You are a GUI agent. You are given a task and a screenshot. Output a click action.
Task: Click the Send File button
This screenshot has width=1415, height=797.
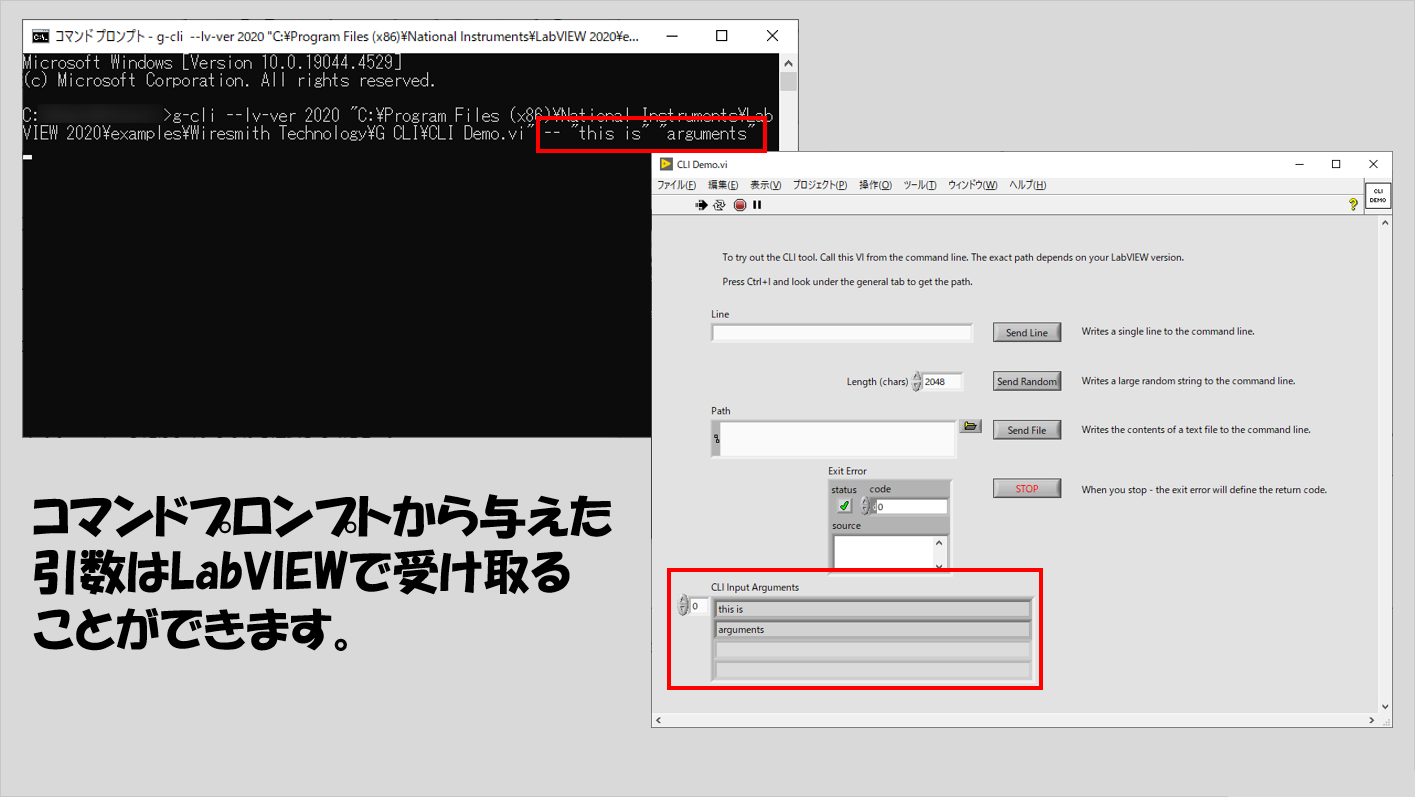[1027, 430]
